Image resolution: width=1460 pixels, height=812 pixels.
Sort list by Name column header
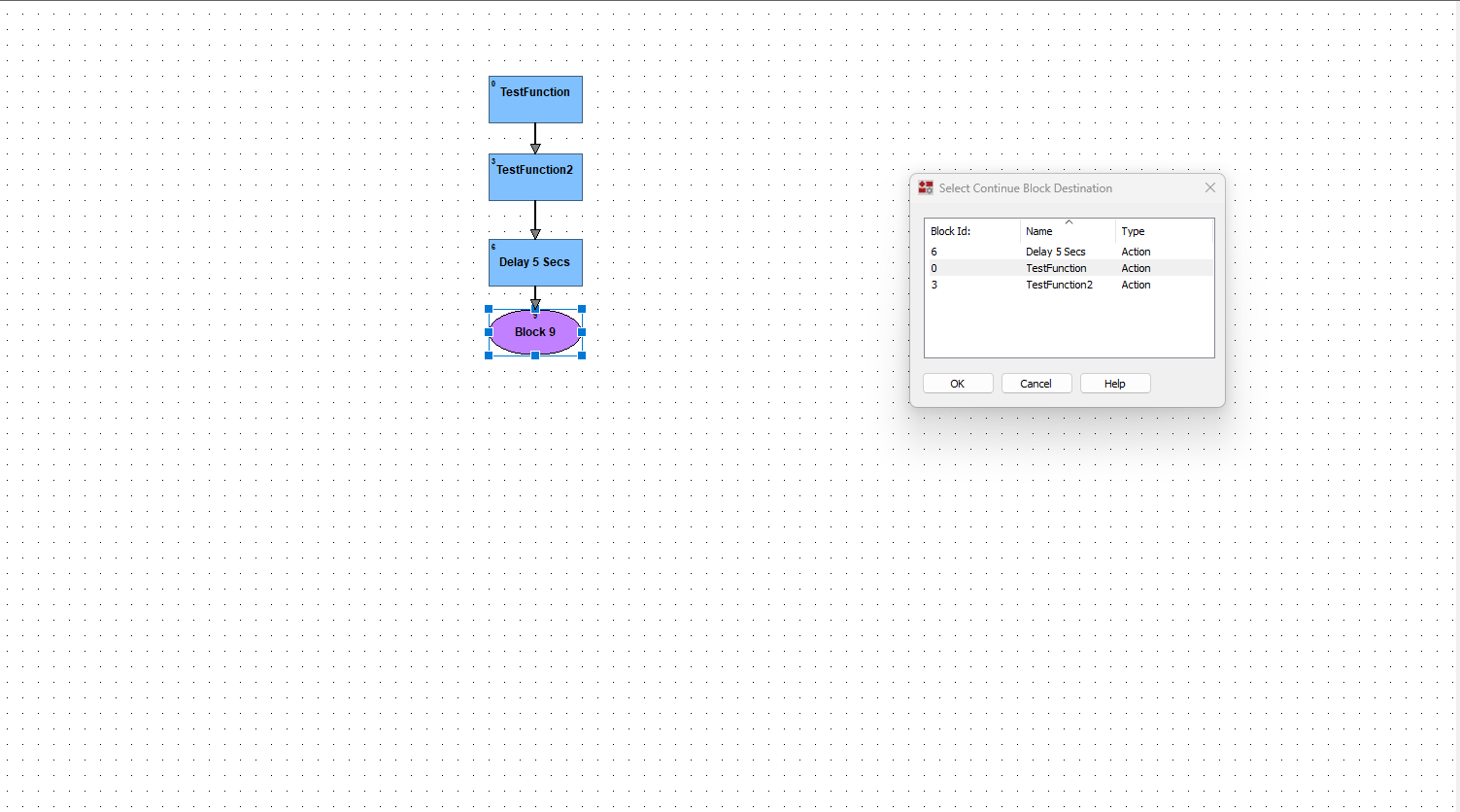point(1068,231)
